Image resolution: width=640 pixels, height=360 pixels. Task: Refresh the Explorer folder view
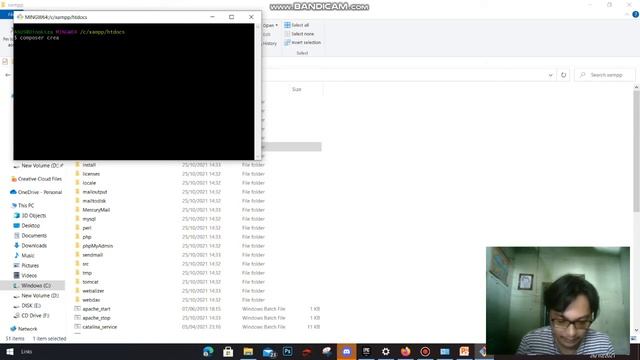564,75
